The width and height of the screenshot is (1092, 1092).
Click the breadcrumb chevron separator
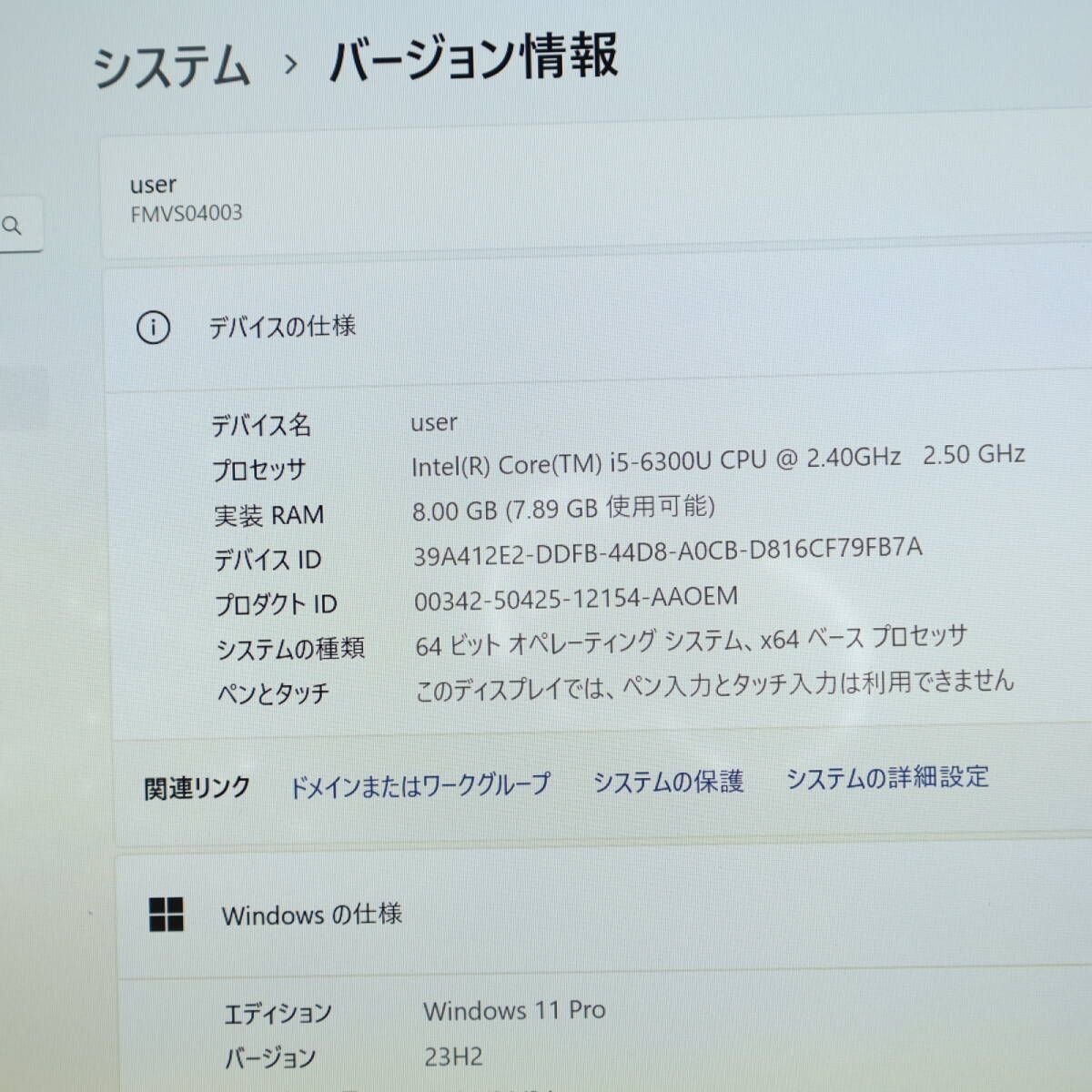pyautogui.click(x=290, y=65)
